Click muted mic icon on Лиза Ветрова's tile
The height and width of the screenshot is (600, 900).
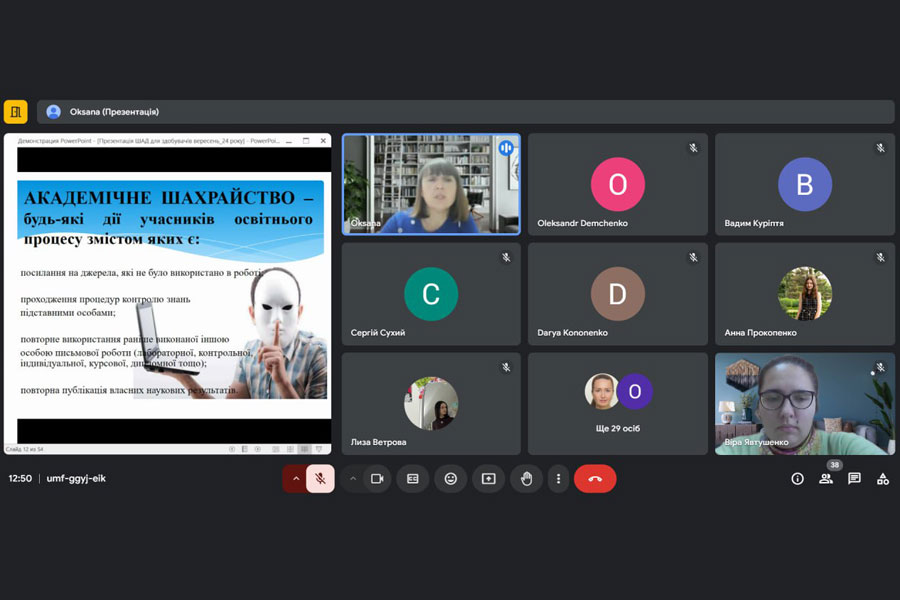(506, 367)
